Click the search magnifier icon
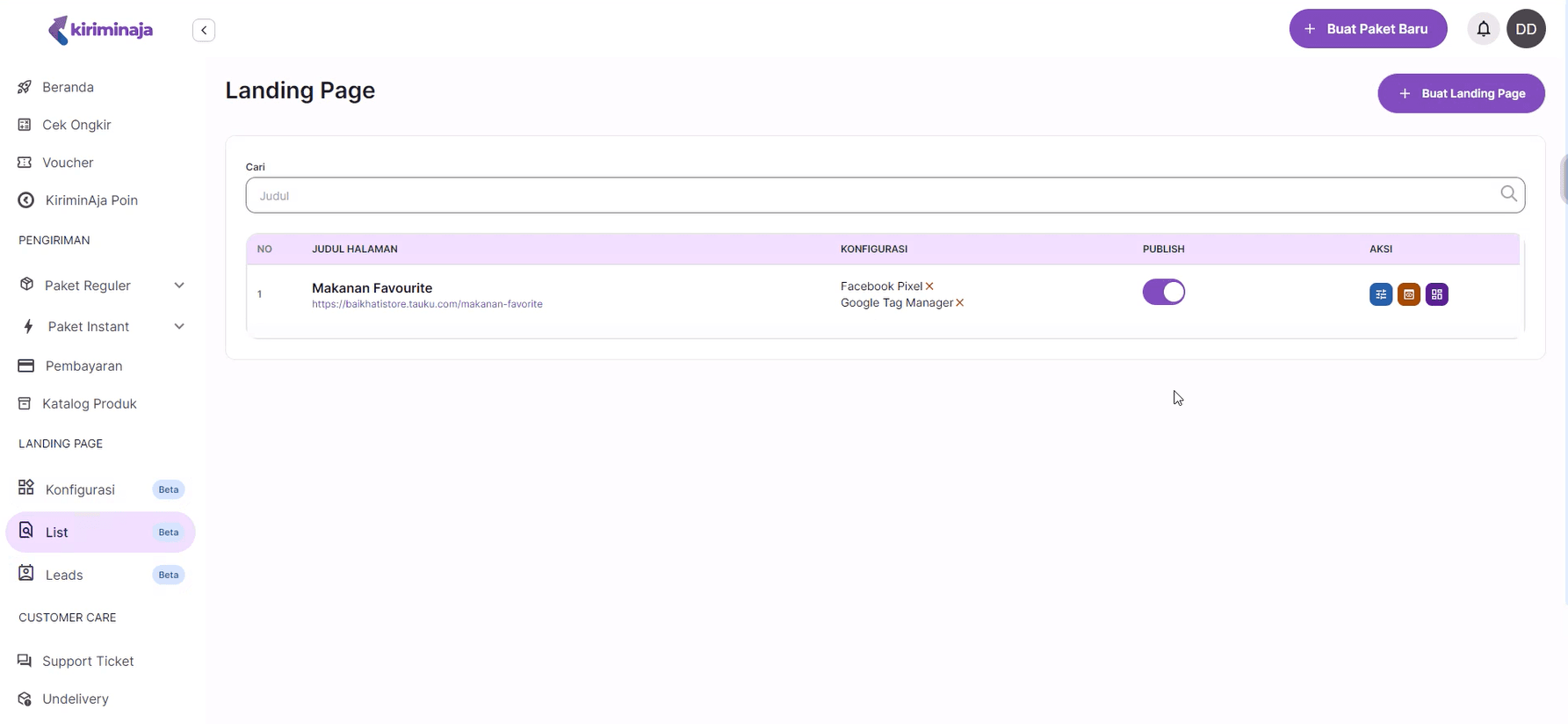The width and height of the screenshot is (1568, 724). click(x=1508, y=194)
